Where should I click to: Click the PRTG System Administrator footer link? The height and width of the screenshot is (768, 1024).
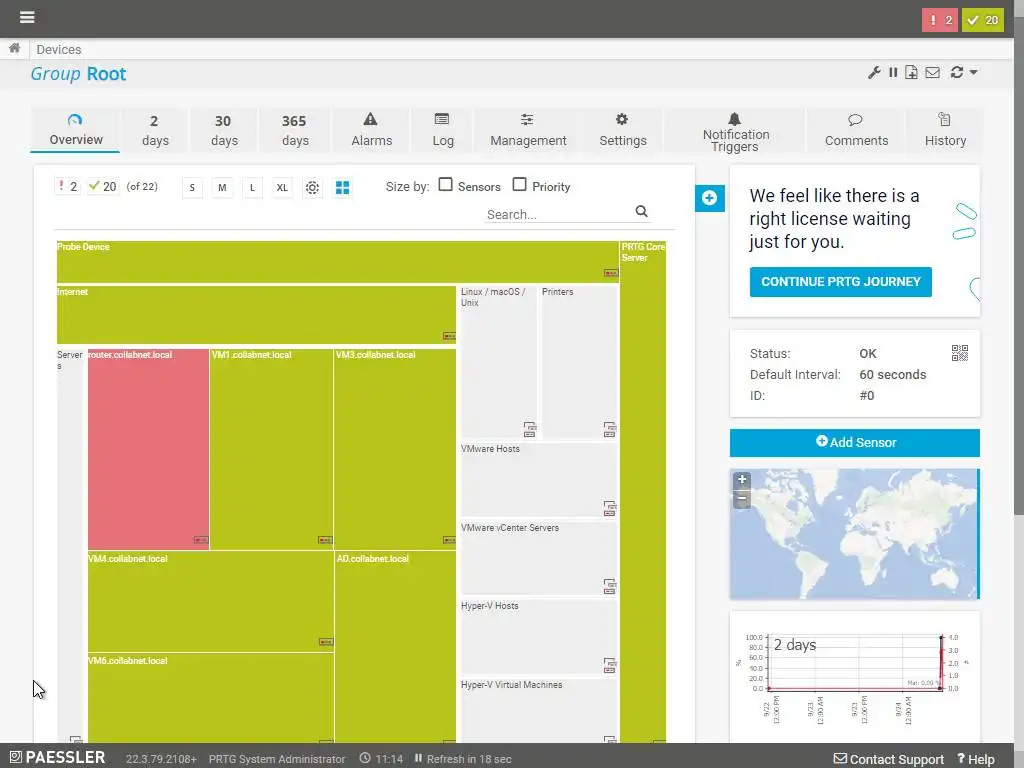(x=277, y=759)
